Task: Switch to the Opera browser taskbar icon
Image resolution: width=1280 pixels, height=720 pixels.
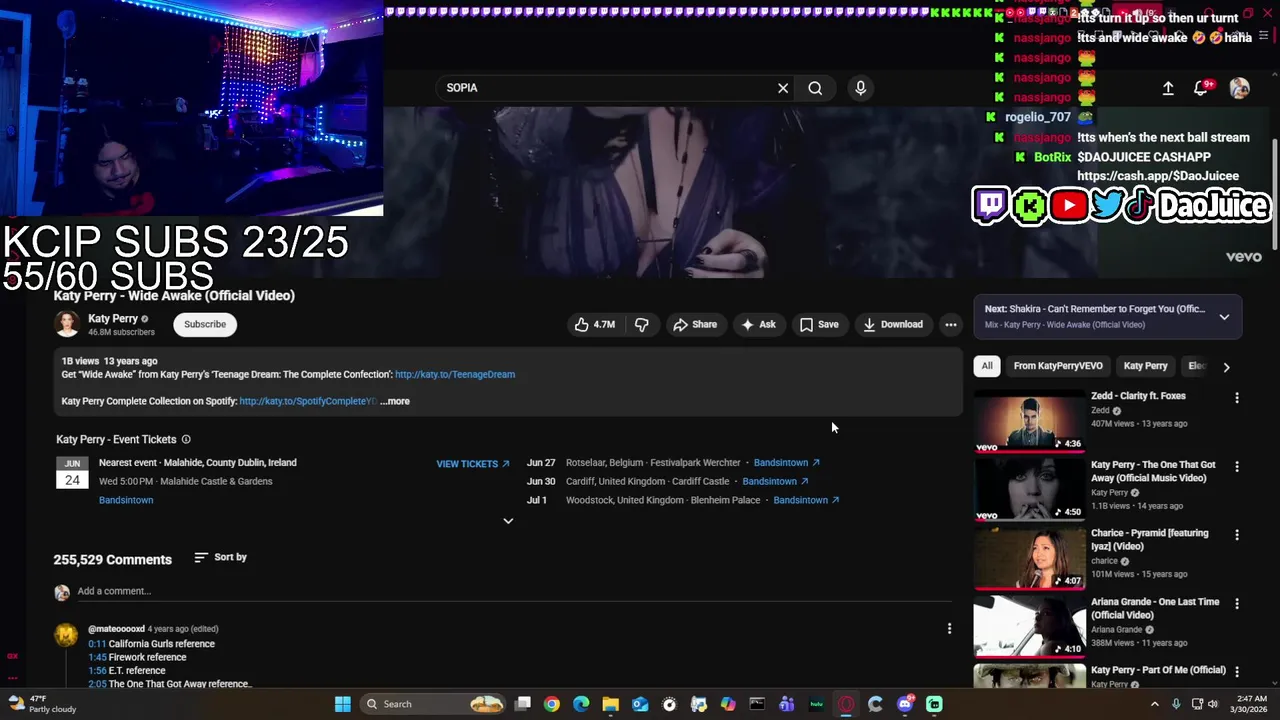Action: click(x=846, y=704)
